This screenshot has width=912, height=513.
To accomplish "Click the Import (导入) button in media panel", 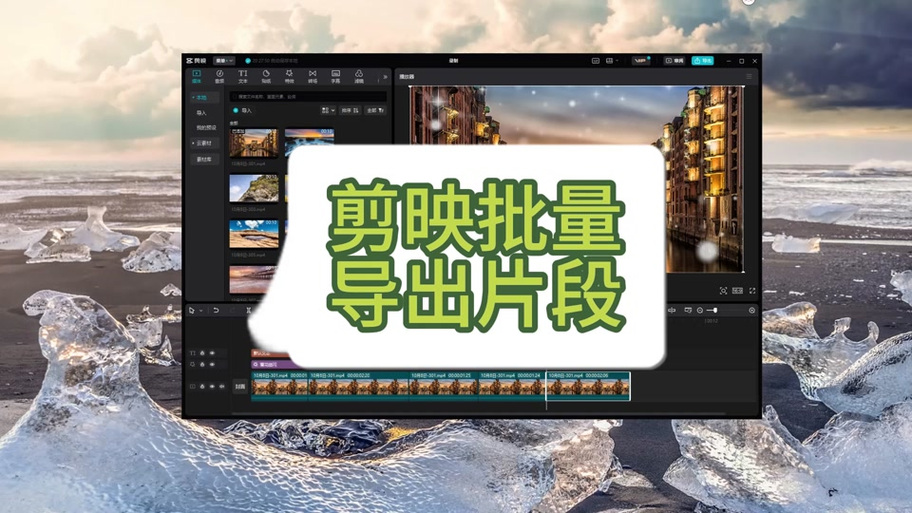I will tap(243, 110).
